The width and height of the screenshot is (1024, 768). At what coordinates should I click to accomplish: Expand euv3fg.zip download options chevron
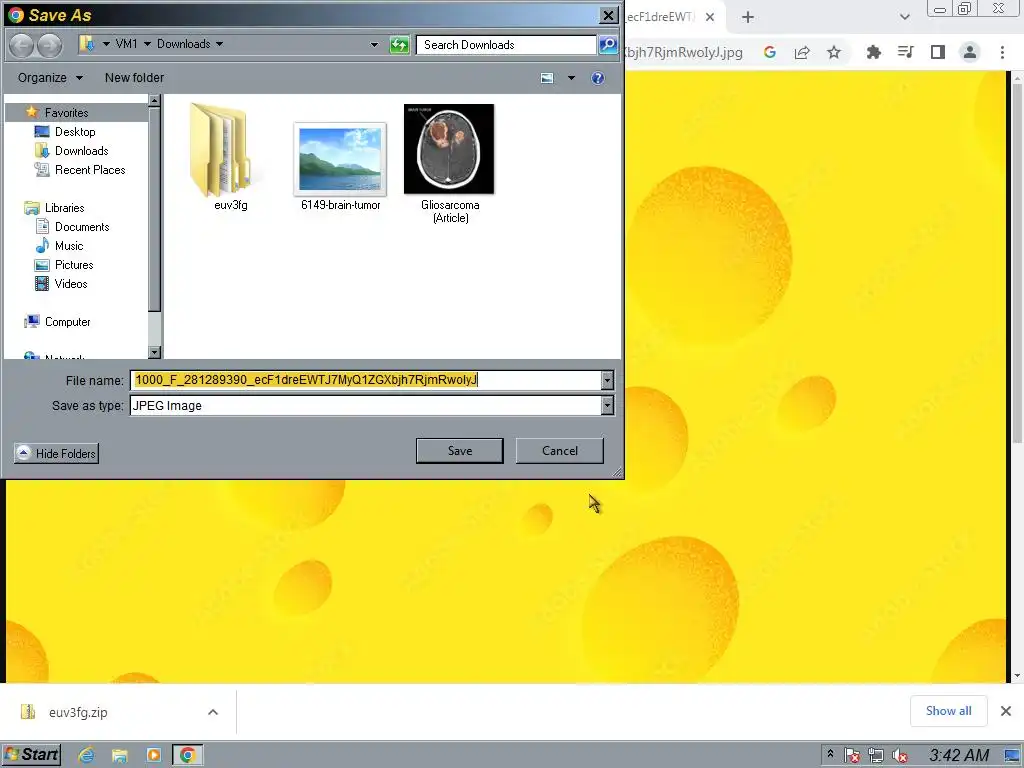(213, 712)
